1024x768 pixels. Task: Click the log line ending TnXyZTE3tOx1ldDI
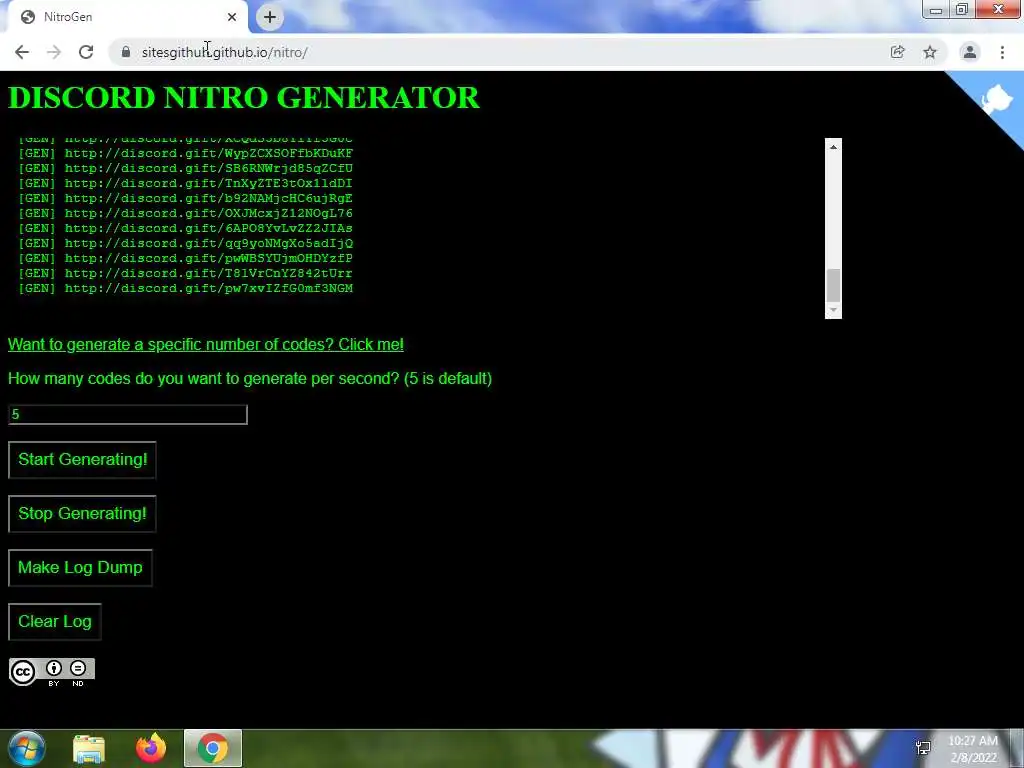186,184
